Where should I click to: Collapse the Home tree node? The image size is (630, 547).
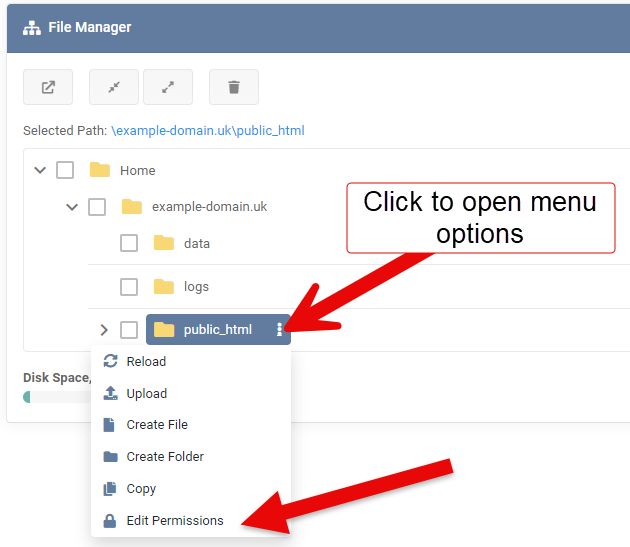tap(40, 170)
